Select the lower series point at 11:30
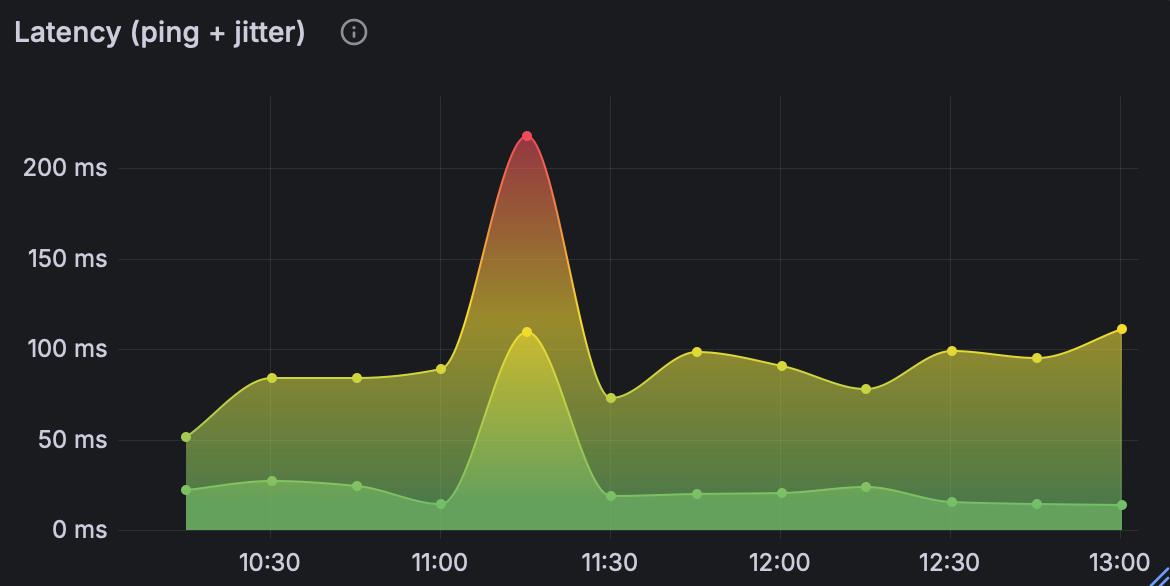 [611, 496]
